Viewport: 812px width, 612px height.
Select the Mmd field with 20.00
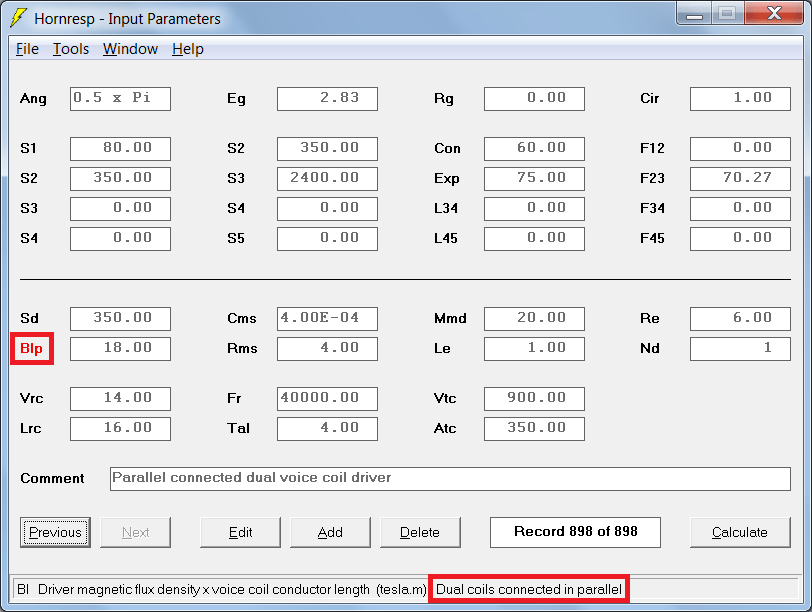[x=534, y=319]
